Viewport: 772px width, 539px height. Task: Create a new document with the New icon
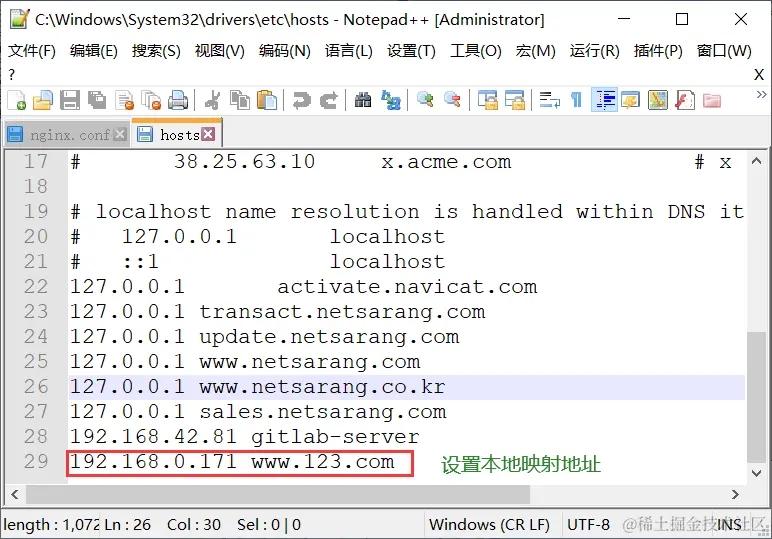17,100
